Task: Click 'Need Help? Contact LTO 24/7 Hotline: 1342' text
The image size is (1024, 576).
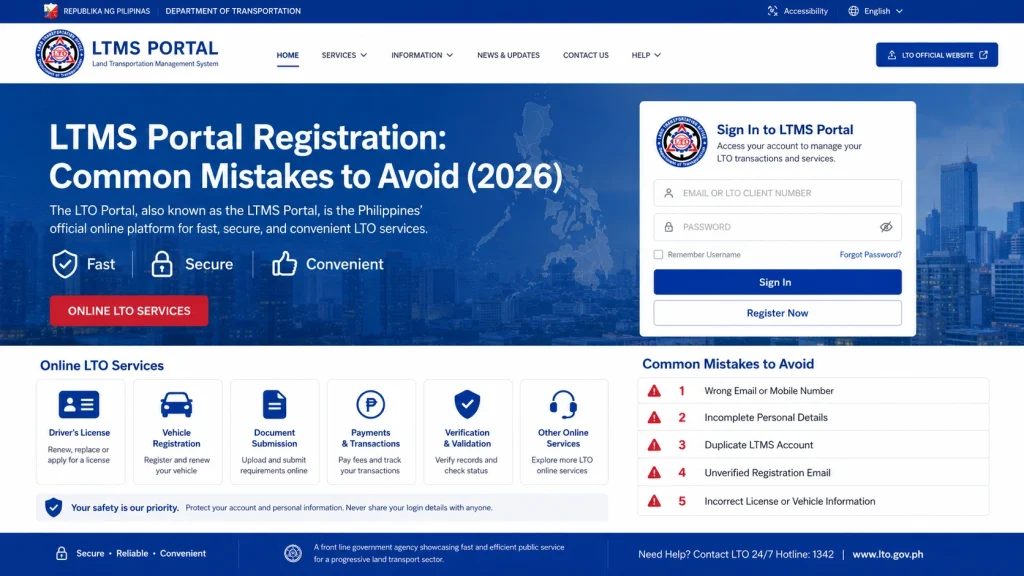Action: tap(736, 554)
